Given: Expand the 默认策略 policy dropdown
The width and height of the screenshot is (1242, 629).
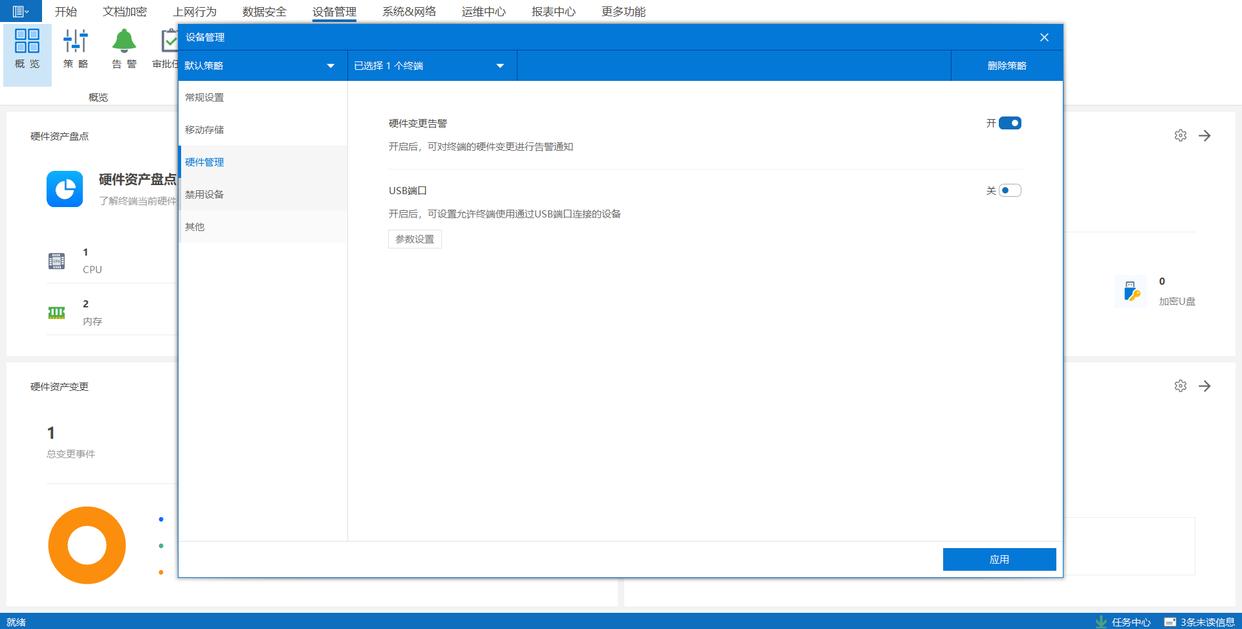Looking at the screenshot, I should click(x=262, y=66).
